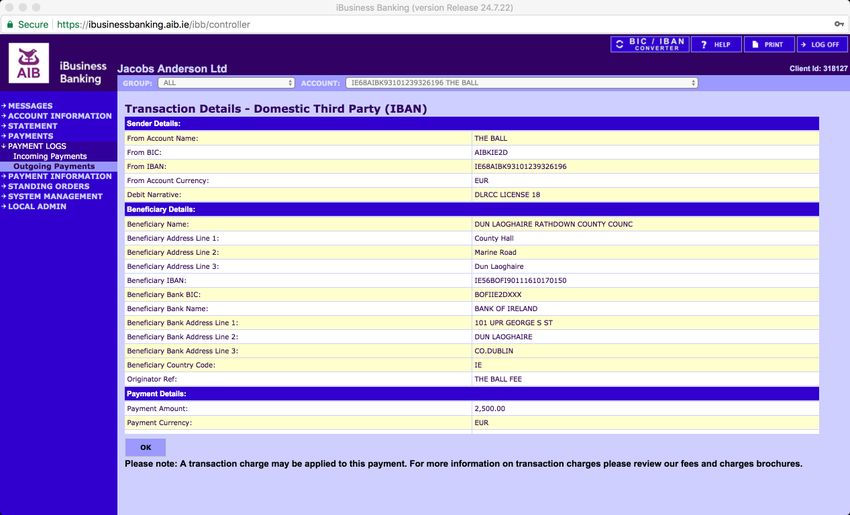Click the County Hall address value
This screenshot has height=515, width=850.
pyautogui.click(x=494, y=238)
